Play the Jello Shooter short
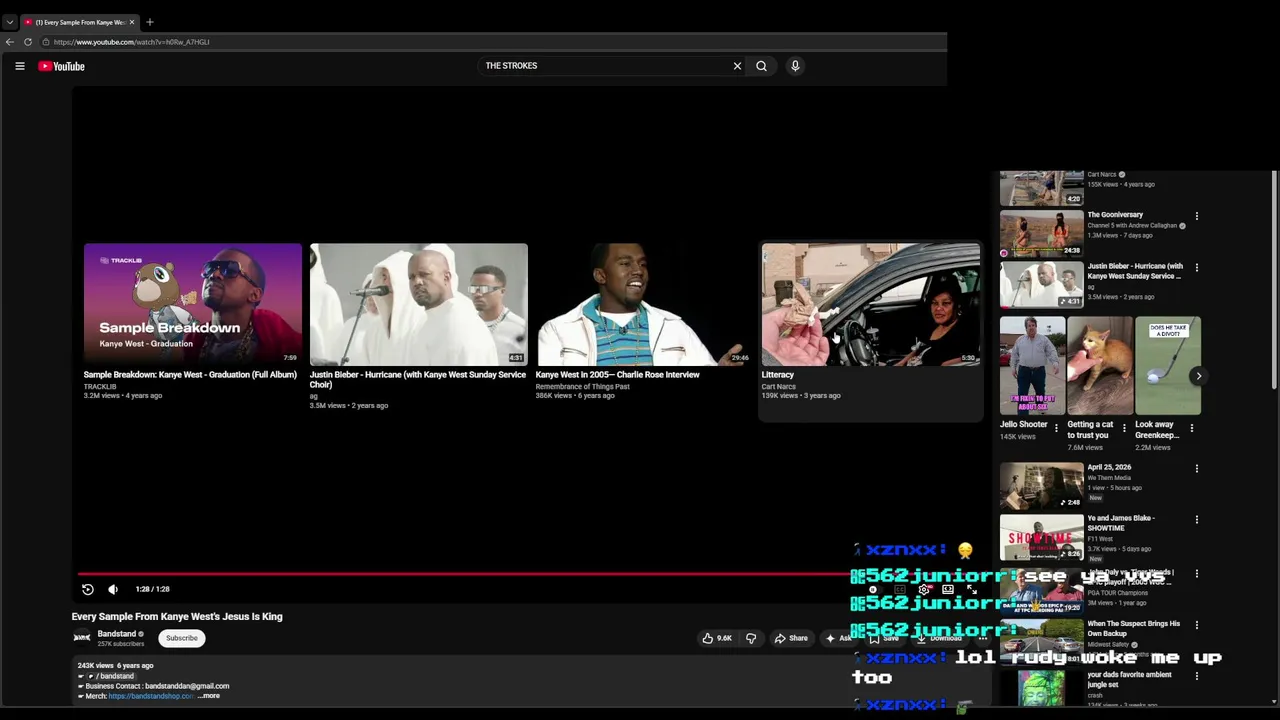Viewport: 1280px width, 720px height. [1033, 365]
